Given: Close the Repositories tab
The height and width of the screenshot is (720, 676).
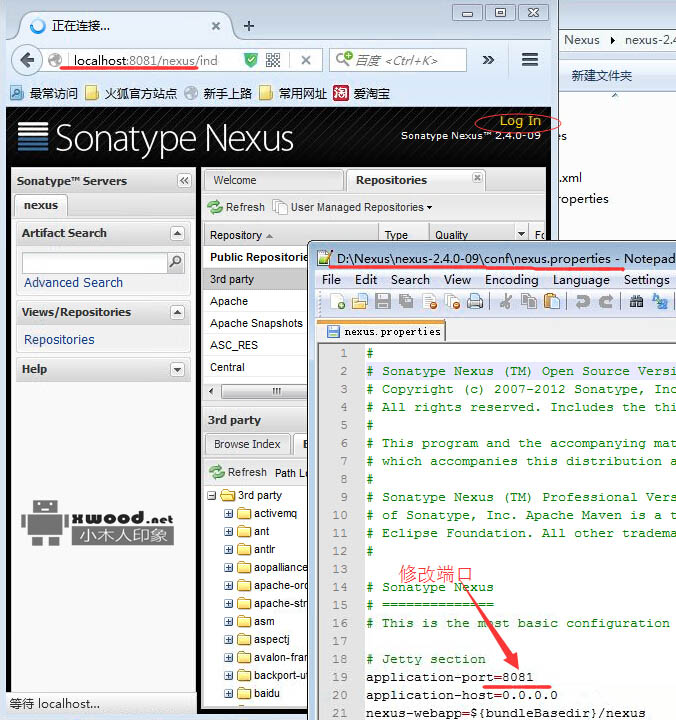Looking at the screenshot, I should [477, 177].
